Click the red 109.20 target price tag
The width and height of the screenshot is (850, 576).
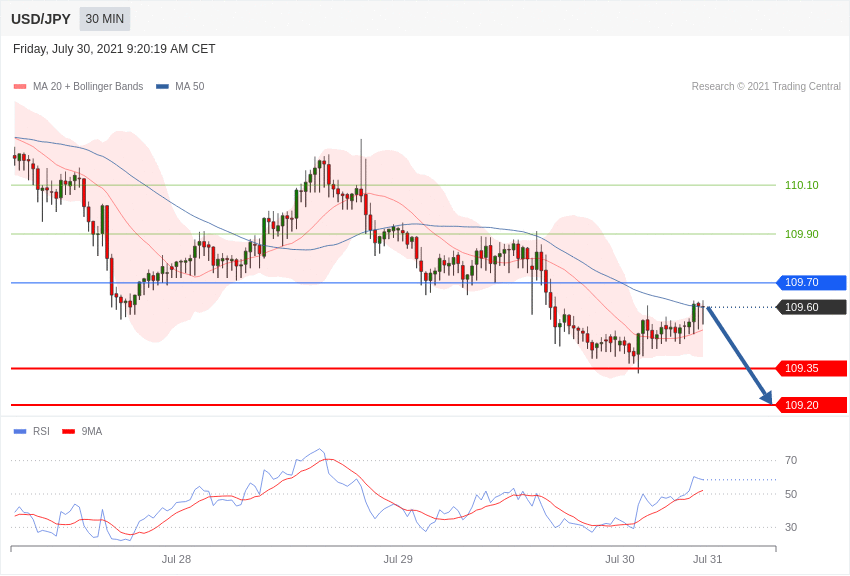tap(811, 405)
